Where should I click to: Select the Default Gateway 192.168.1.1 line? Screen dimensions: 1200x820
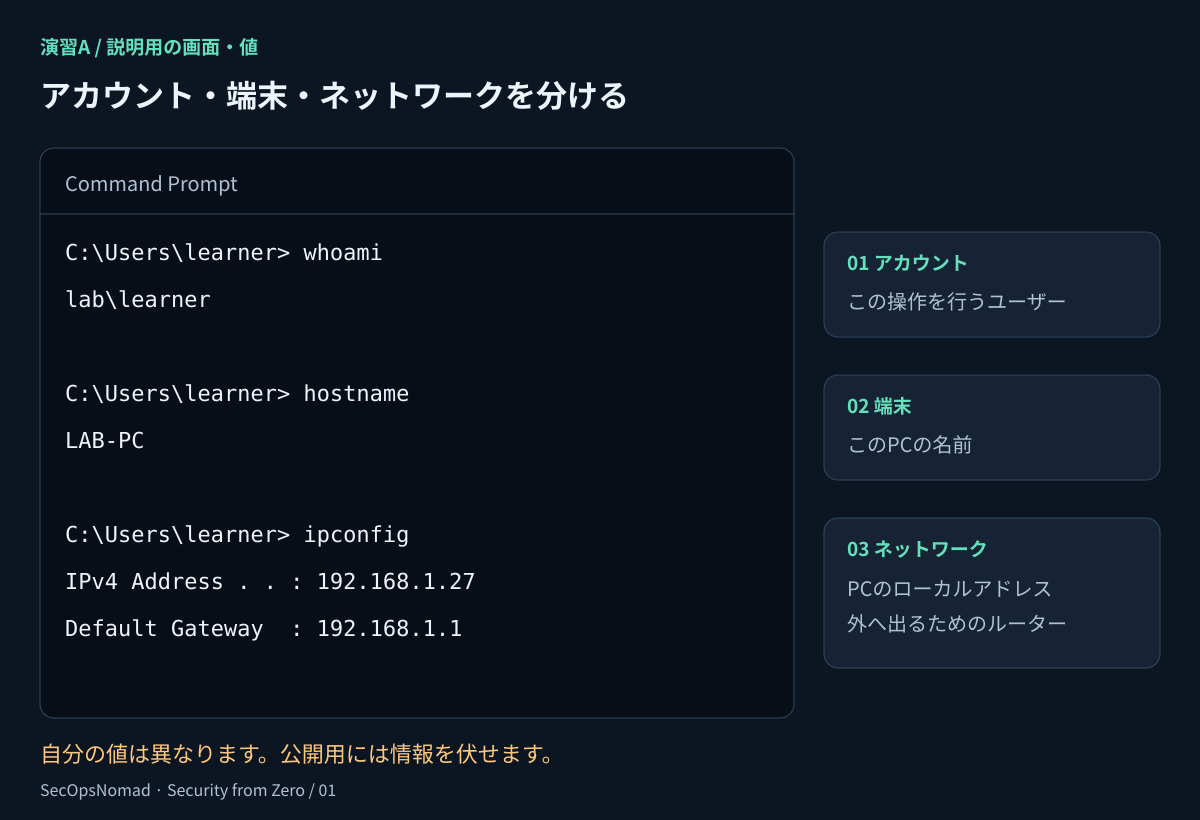tap(264, 629)
